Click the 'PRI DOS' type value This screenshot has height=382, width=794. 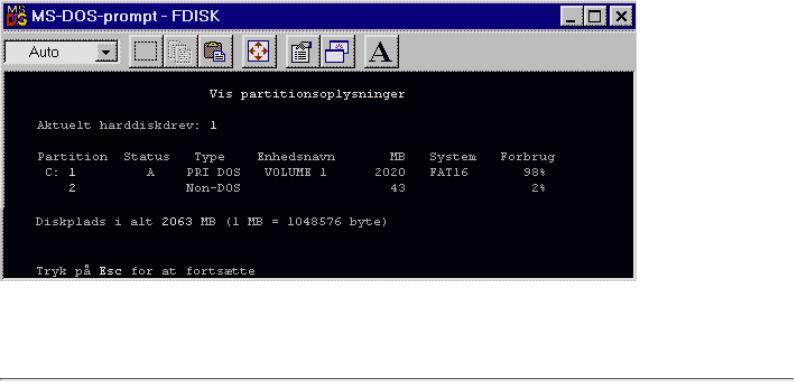pos(213,172)
